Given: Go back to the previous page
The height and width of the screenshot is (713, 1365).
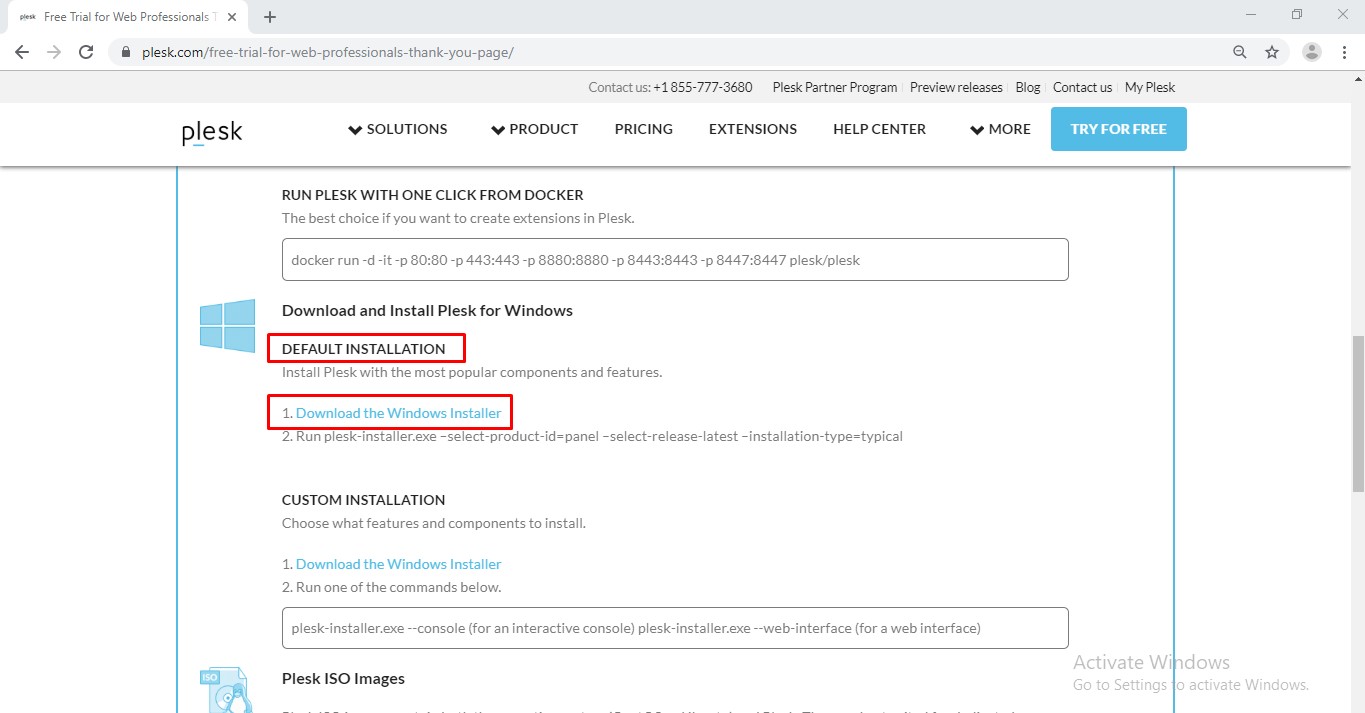Looking at the screenshot, I should coord(22,52).
